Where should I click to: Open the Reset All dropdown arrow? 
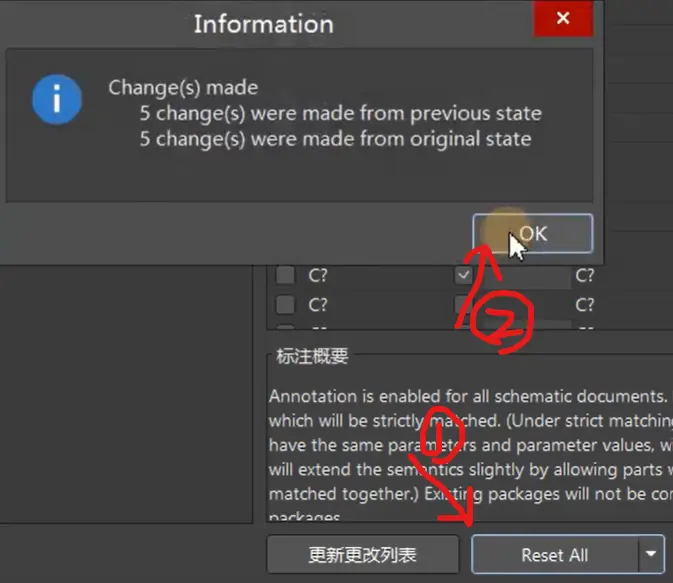[x=652, y=555]
